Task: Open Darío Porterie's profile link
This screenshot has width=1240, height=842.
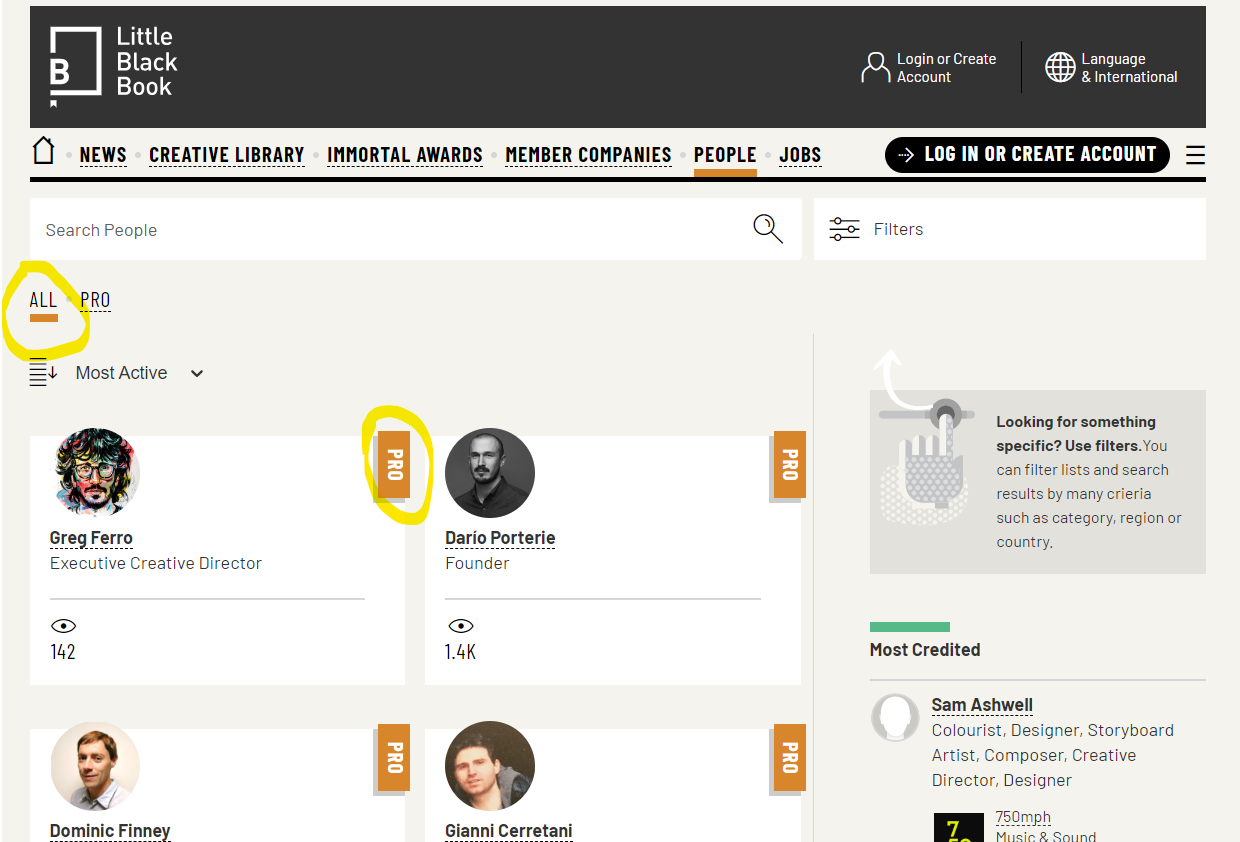Action: pos(500,538)
